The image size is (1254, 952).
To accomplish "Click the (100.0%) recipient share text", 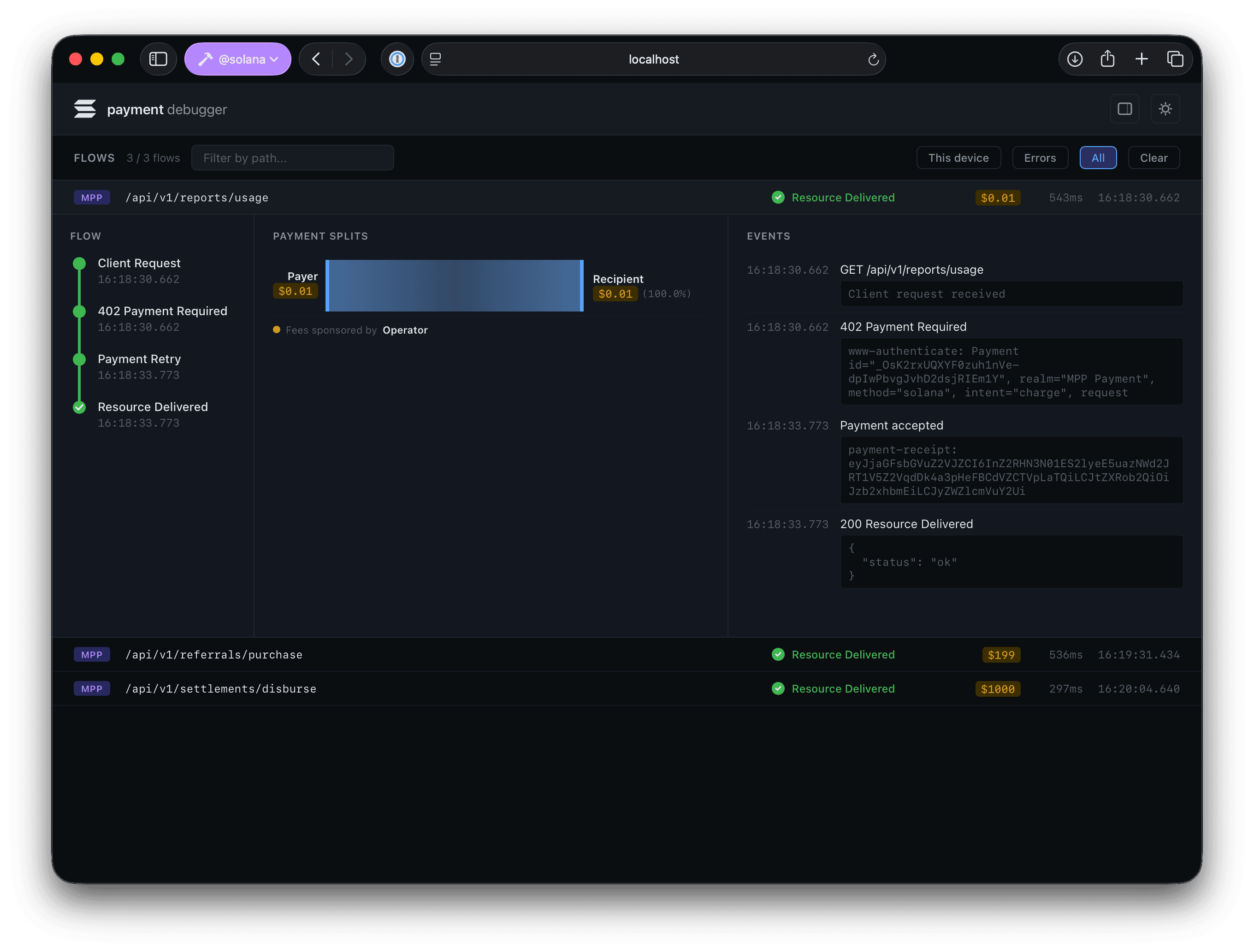I will [x=667, y=294].
